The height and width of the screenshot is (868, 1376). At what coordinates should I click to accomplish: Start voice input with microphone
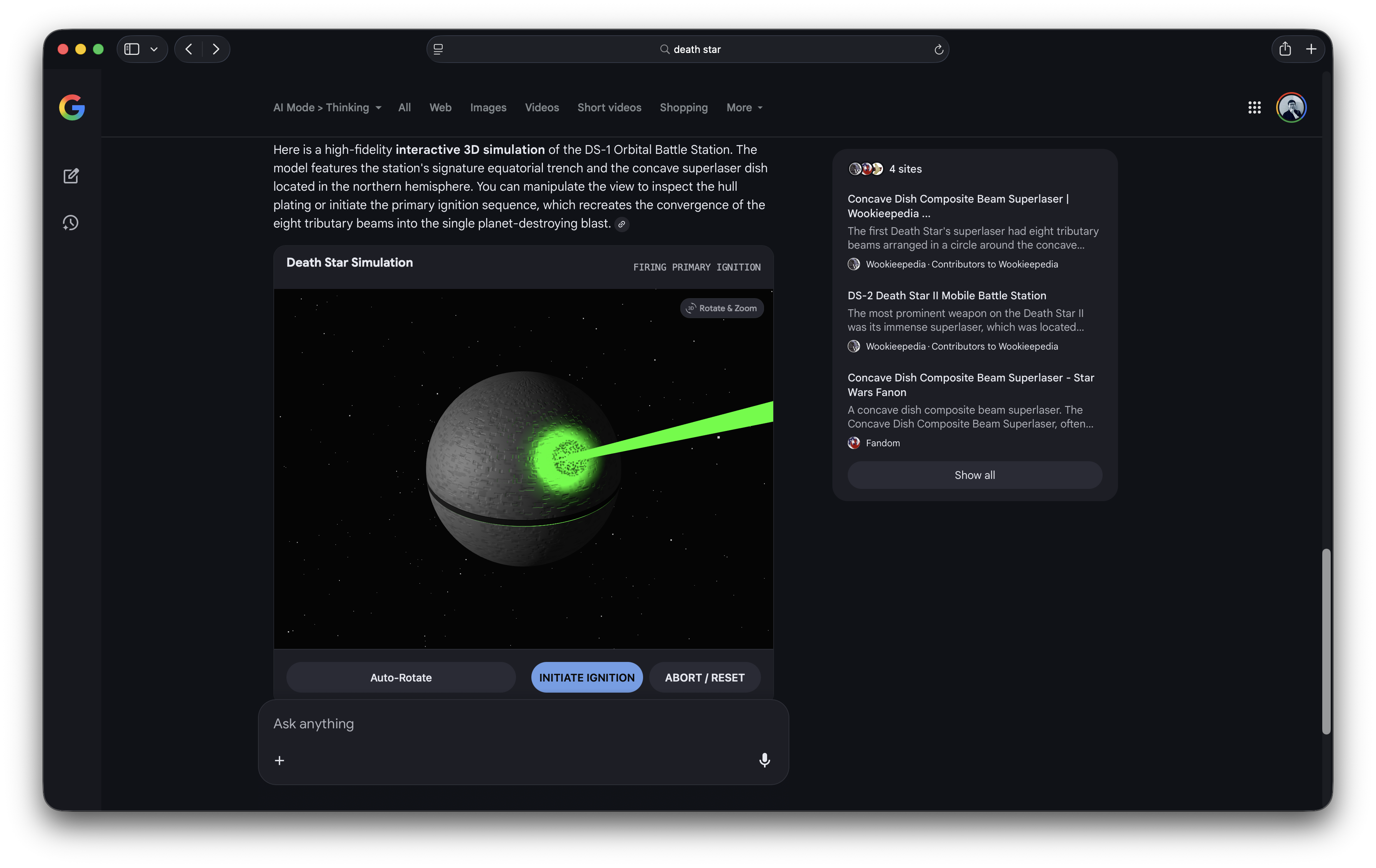tap(764, 760)
